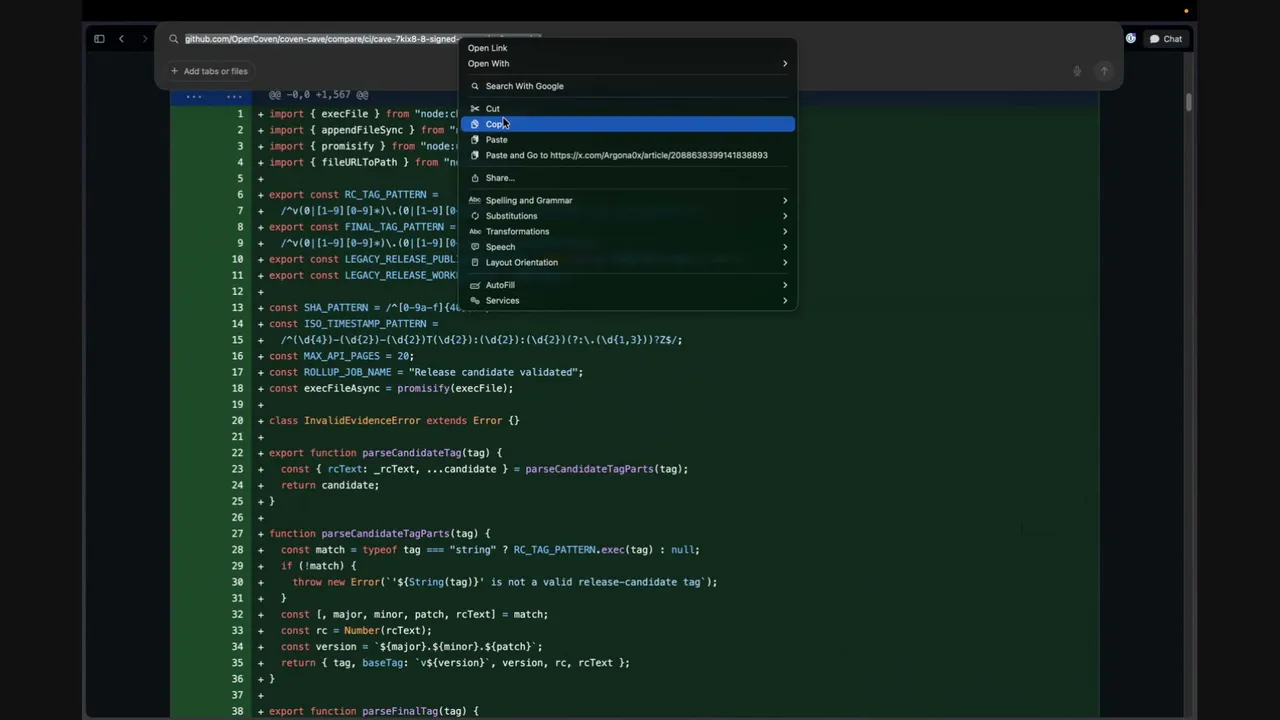Screen dimensions: 1280x720
Task: Click the hunk header @@ -0,0 +1,567 @@
Action: click(317, 95)
